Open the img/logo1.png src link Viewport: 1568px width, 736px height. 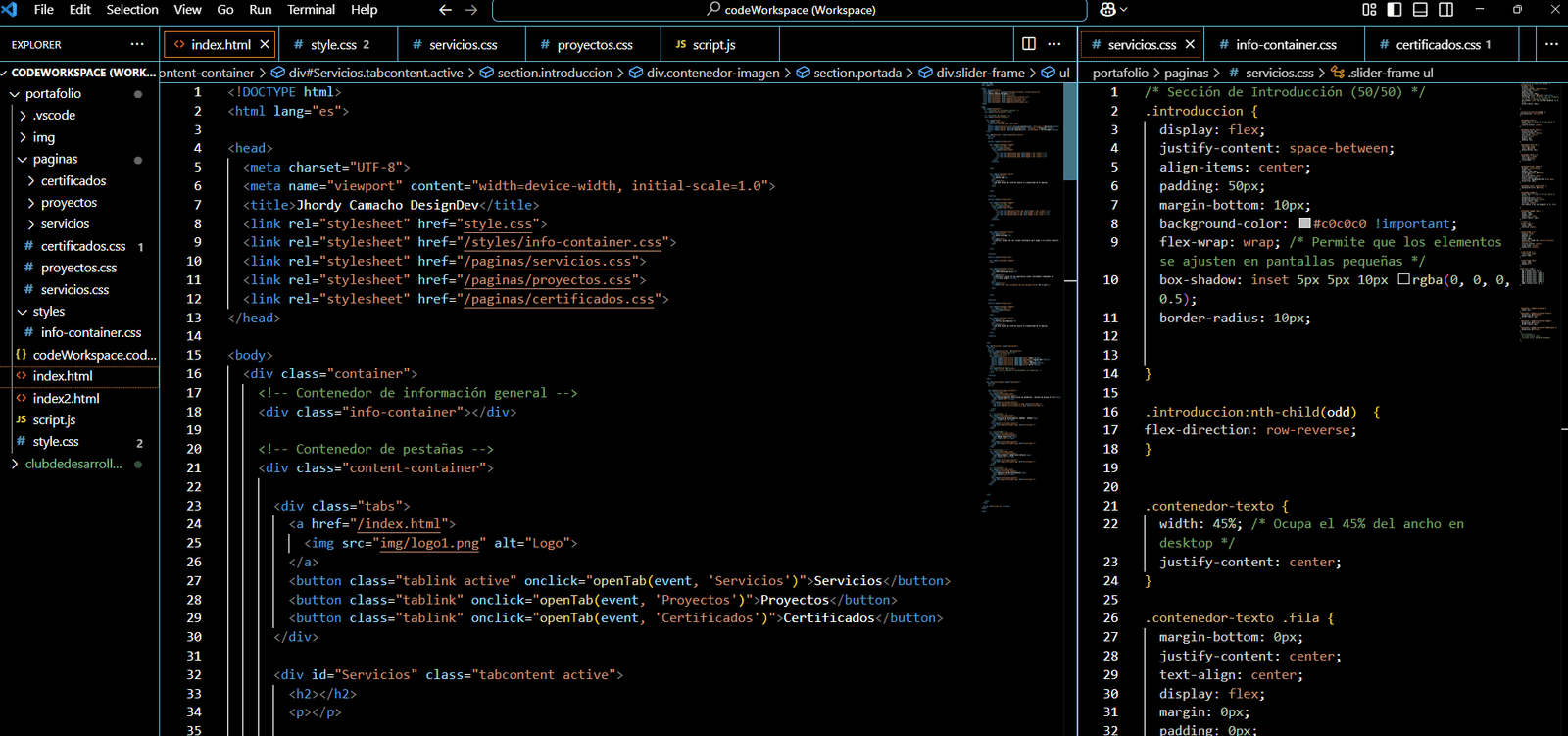point(429,543)
